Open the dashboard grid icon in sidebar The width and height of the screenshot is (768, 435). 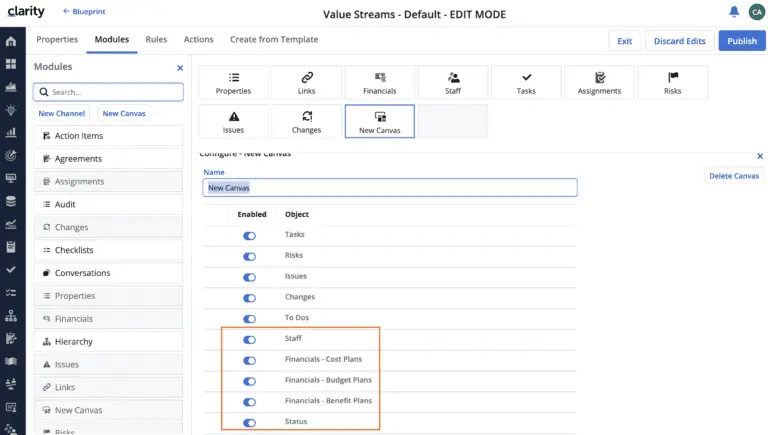[11, 64]
